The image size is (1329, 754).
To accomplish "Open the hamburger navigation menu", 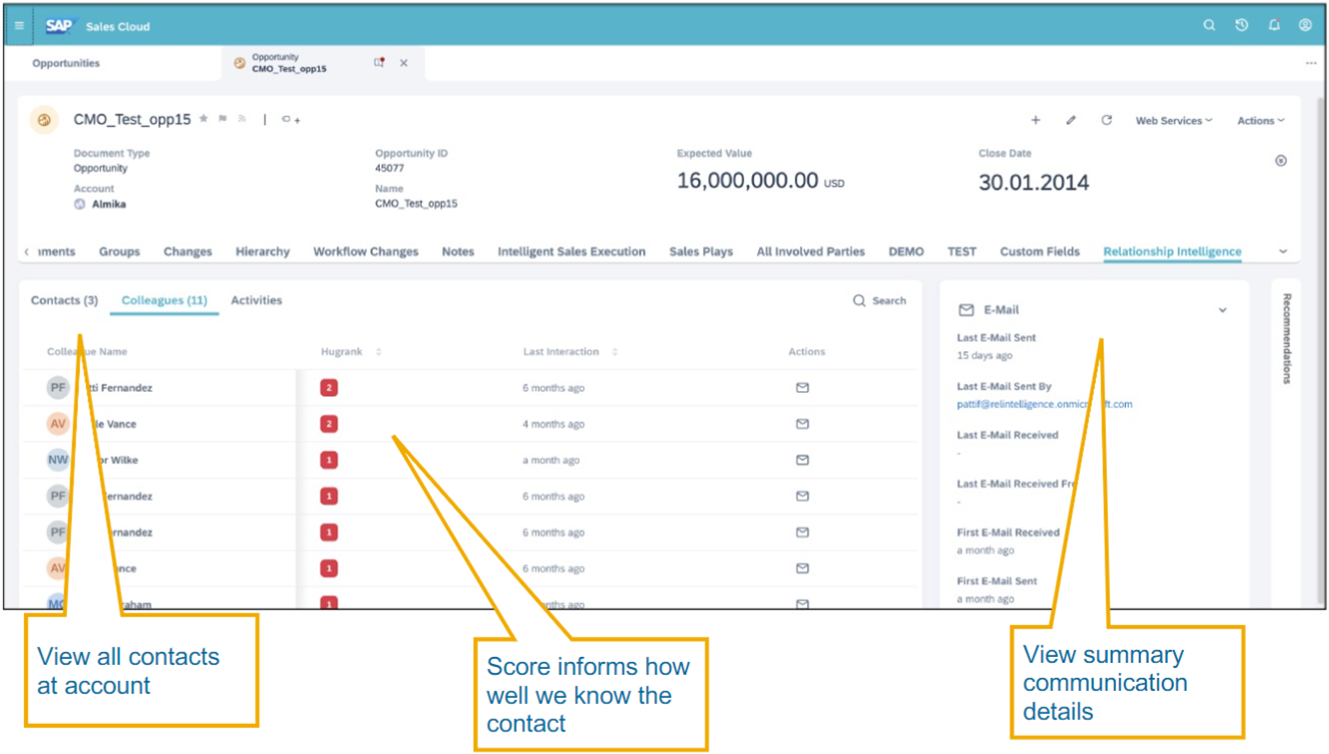I will (x=19, y=26).
